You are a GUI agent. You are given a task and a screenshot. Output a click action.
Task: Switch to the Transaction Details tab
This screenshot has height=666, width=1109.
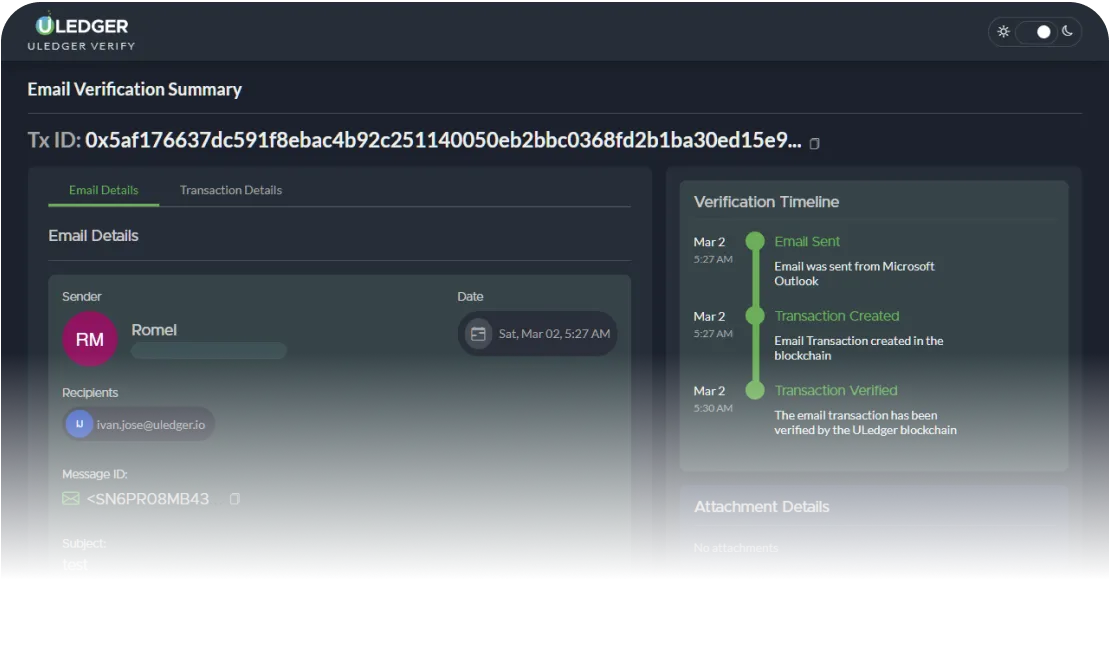231,190
